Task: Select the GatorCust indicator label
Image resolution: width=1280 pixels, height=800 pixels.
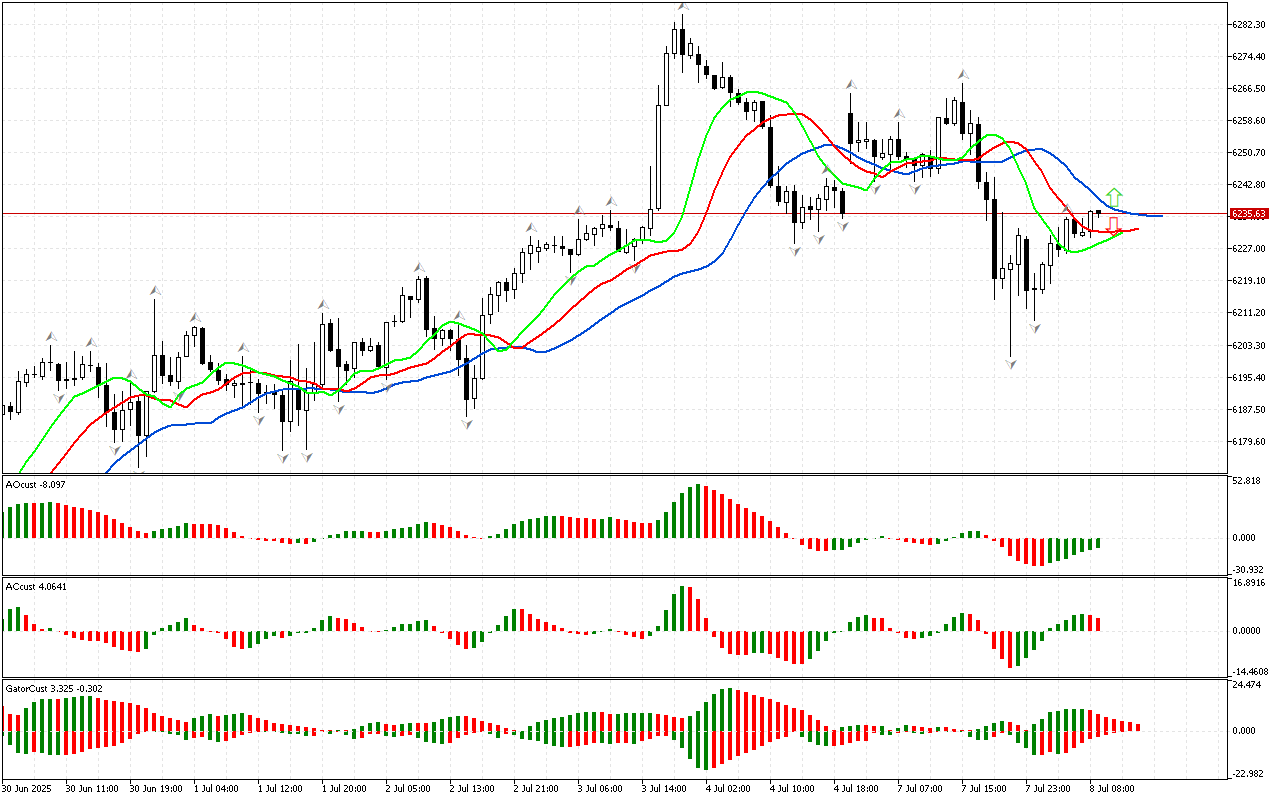Action: (54, 688)
